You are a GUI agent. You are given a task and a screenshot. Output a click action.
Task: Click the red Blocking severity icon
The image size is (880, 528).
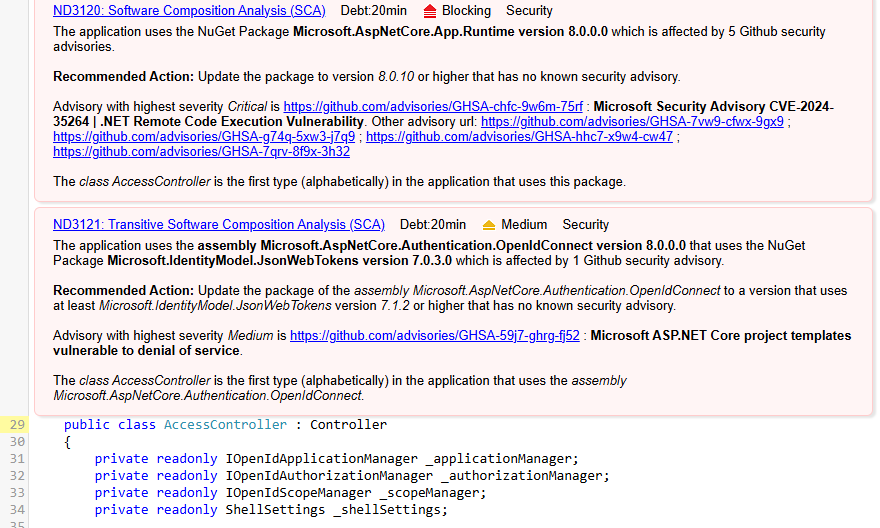point(430,11)
